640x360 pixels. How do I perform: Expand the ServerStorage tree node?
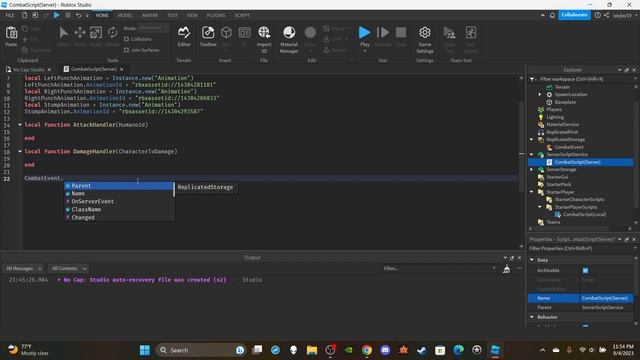click(531, 169)
